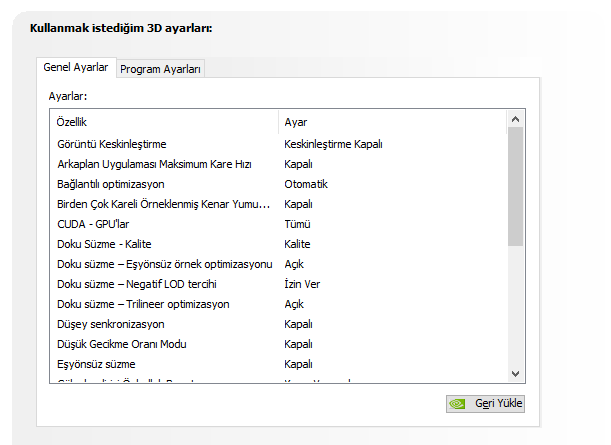Open the Negatif LOD tercihi İzin Ver value

coord(303,284)
